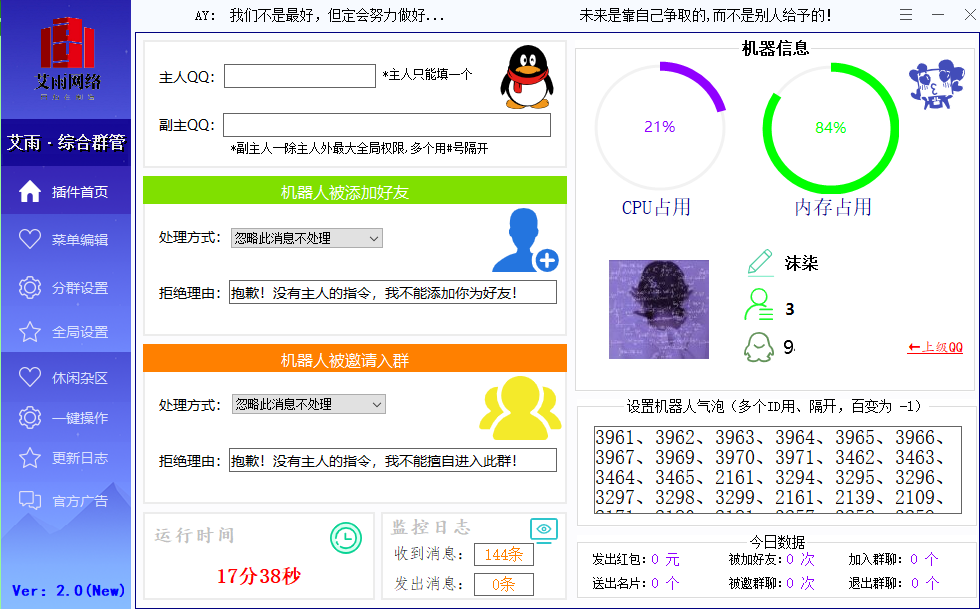Click the skull balloon icon in 机器信息

tap(935, 83)
